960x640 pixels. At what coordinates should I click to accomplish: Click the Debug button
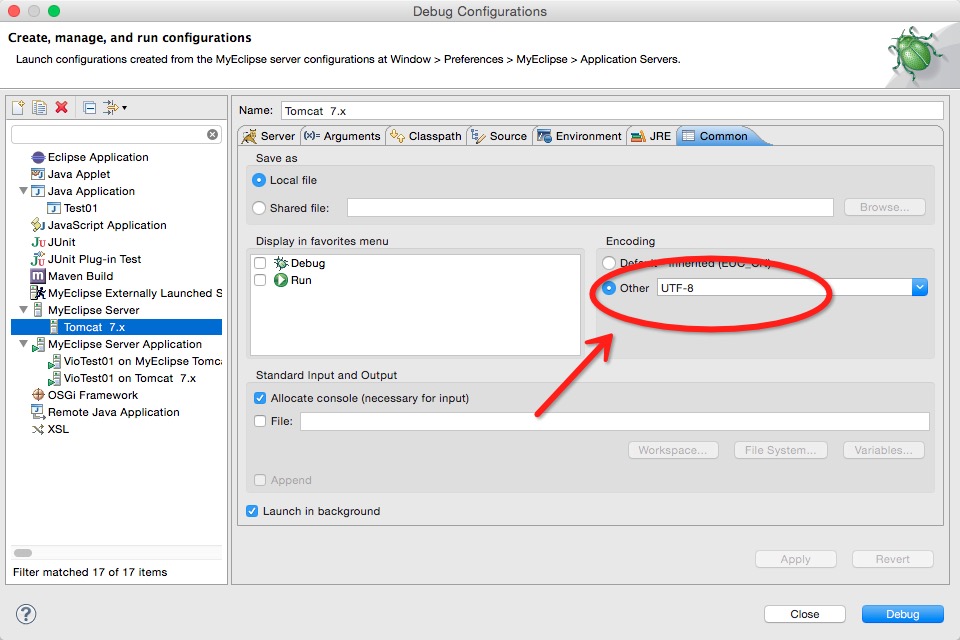tap(902, 614)
